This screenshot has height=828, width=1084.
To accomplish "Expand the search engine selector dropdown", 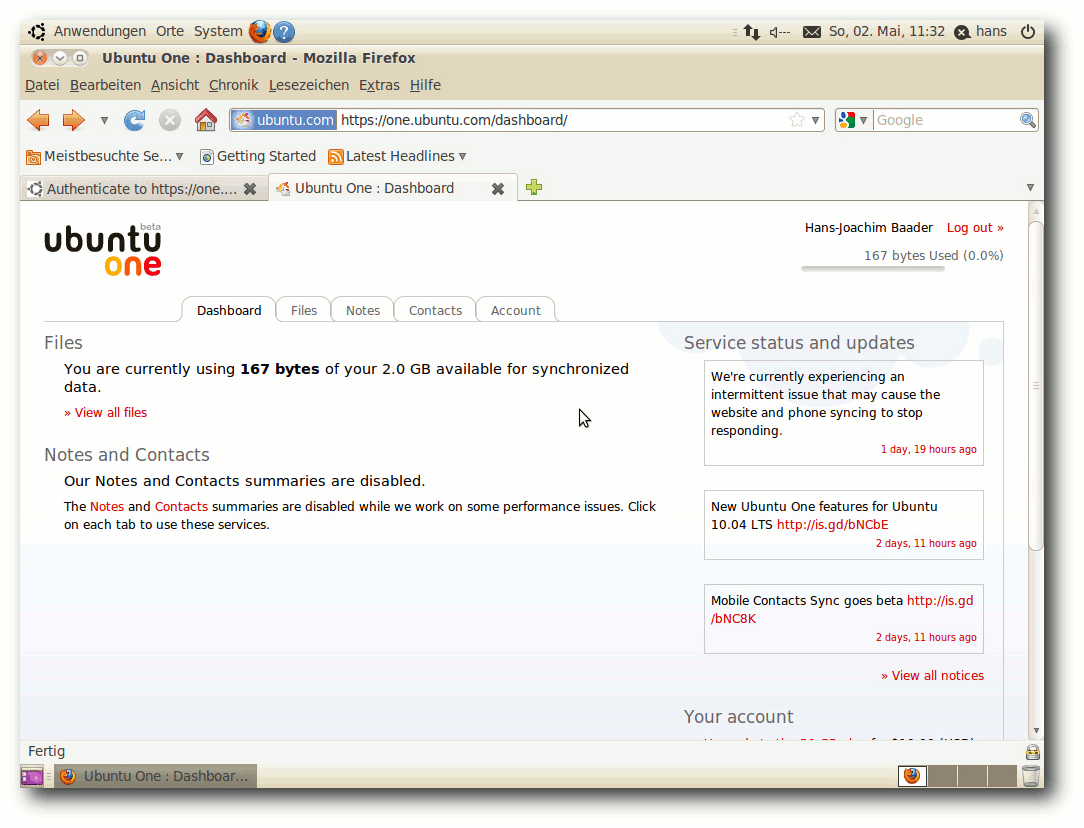I will click(853, 120).
